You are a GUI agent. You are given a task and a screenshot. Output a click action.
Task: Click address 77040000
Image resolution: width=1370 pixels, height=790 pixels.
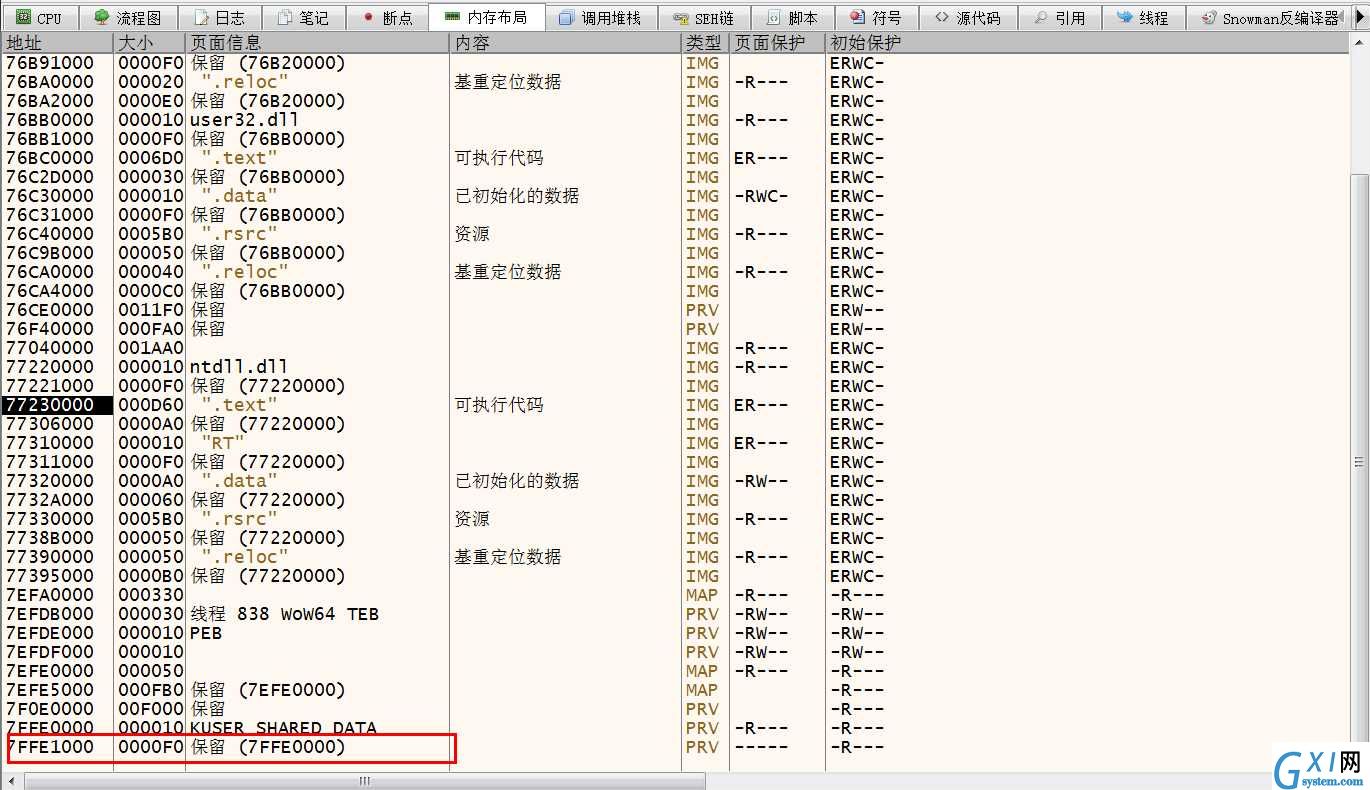coord(50,348)
